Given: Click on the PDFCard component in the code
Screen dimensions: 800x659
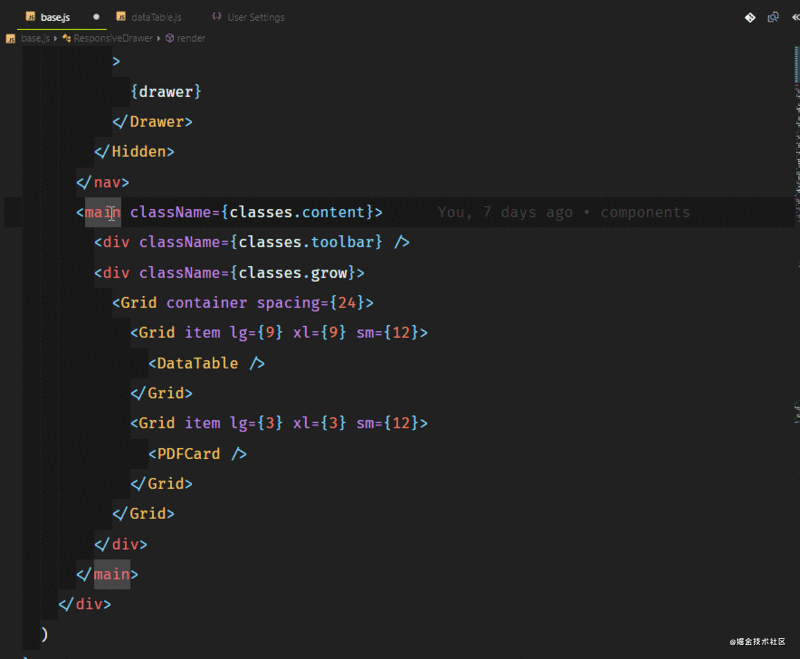Looking at the screenshot, I should click(x=186, y=453).
